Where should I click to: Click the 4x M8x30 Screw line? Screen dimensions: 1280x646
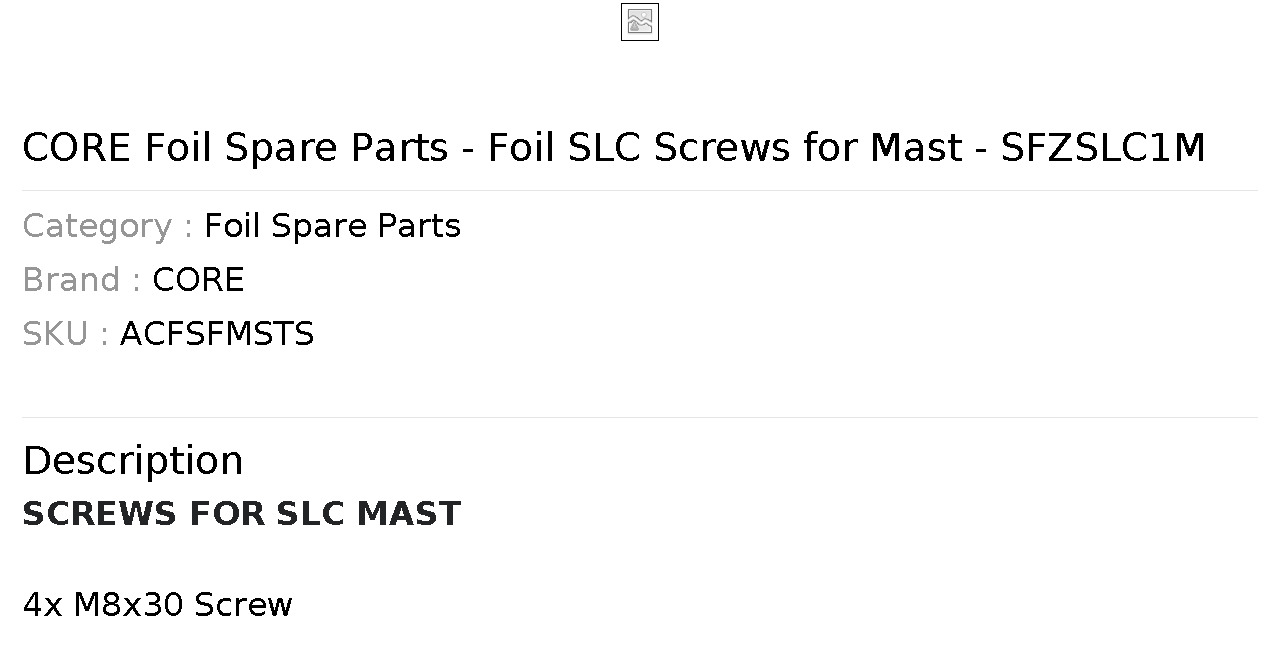click(x=157, y=605)
